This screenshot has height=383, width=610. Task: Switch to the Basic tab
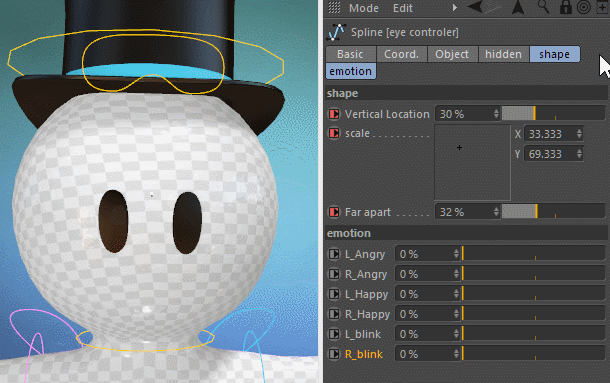350,54
